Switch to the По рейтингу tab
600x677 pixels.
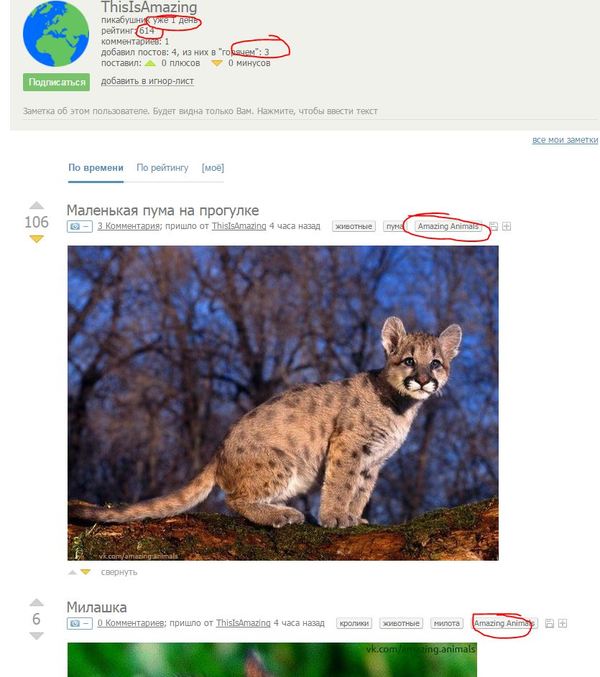tap(162, 168)
